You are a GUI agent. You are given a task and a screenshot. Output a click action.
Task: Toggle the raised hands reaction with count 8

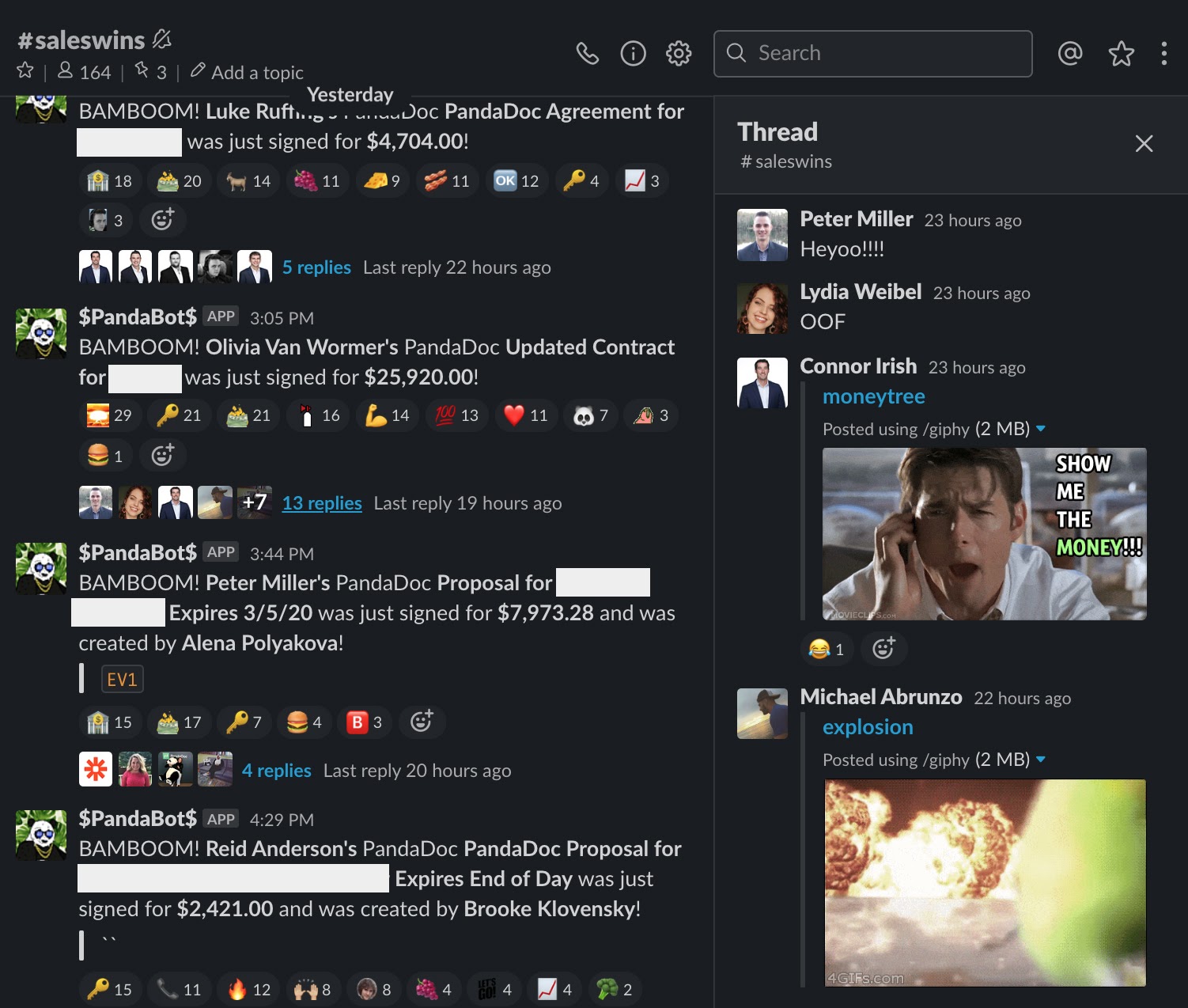[312, 989]
